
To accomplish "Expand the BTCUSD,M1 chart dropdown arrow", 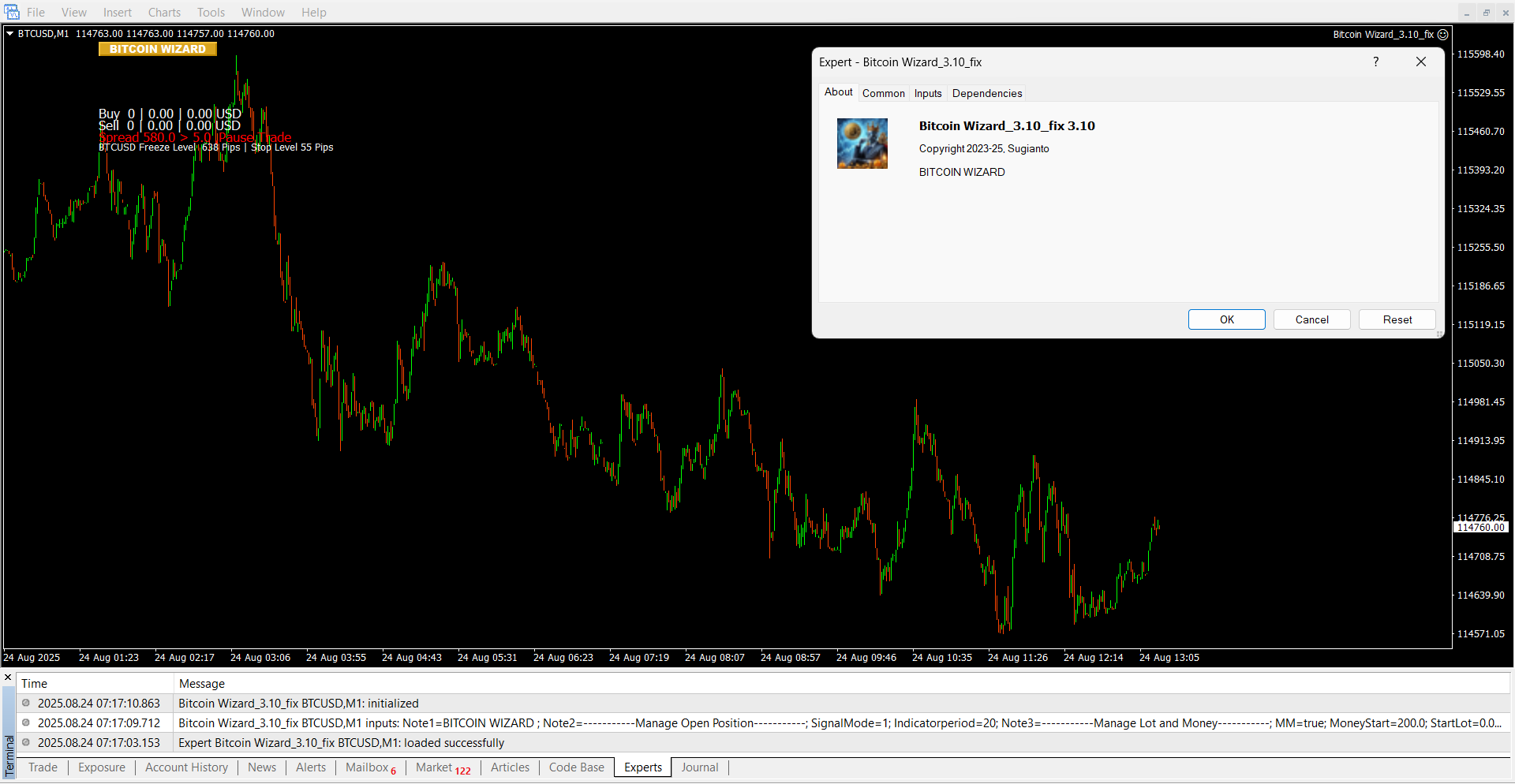I will 10,34.
